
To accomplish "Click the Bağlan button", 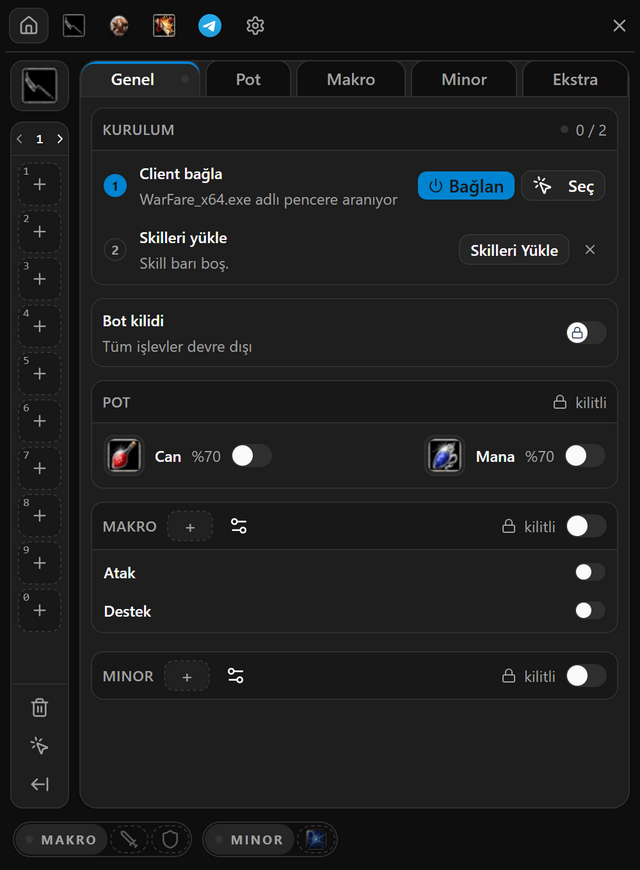I will [466, 186].
